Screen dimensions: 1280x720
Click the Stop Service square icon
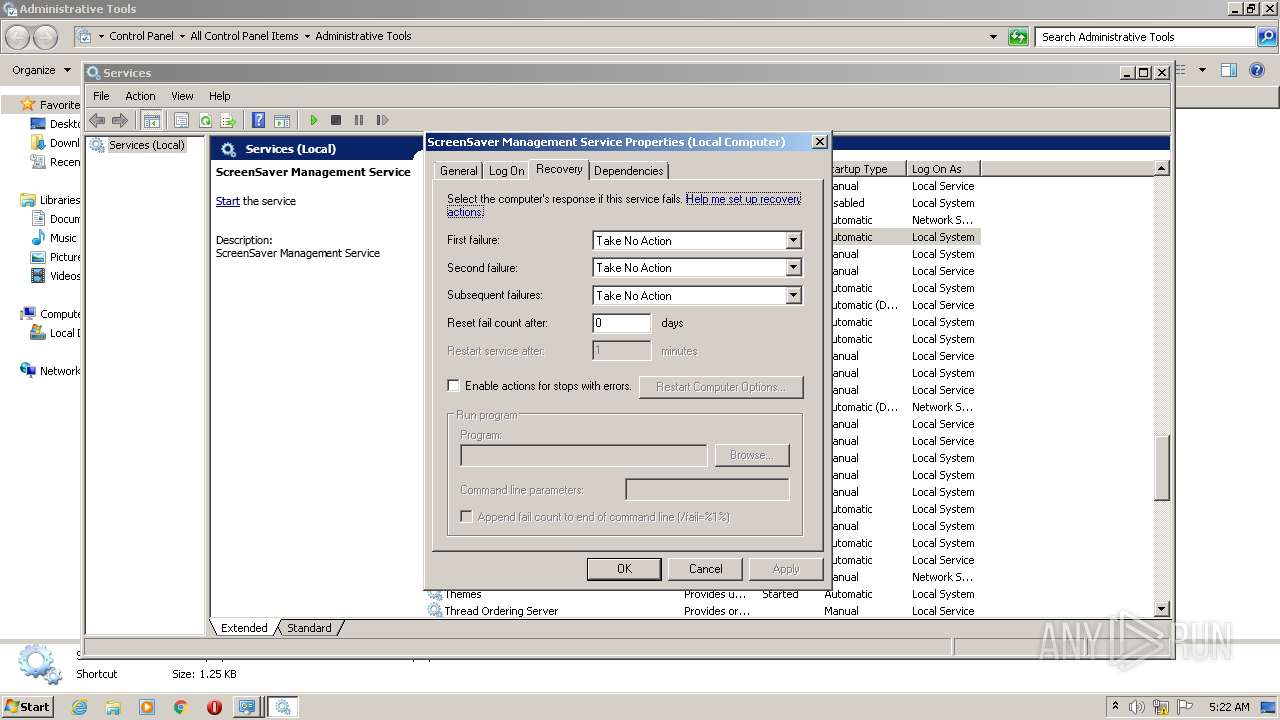(x=336, y=120)
